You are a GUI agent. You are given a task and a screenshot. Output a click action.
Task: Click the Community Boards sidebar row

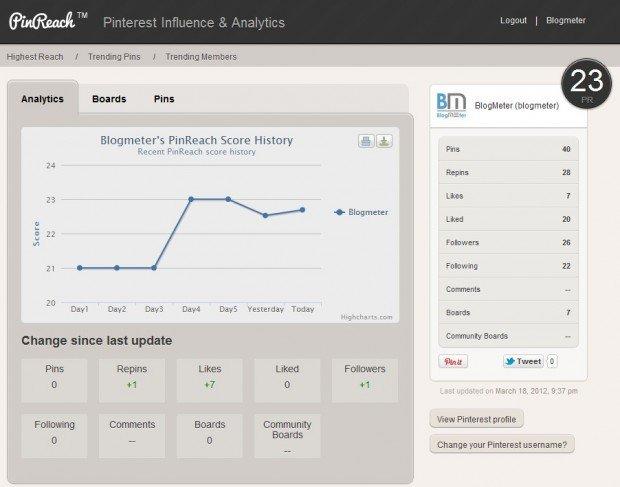(x=508, y=336)
